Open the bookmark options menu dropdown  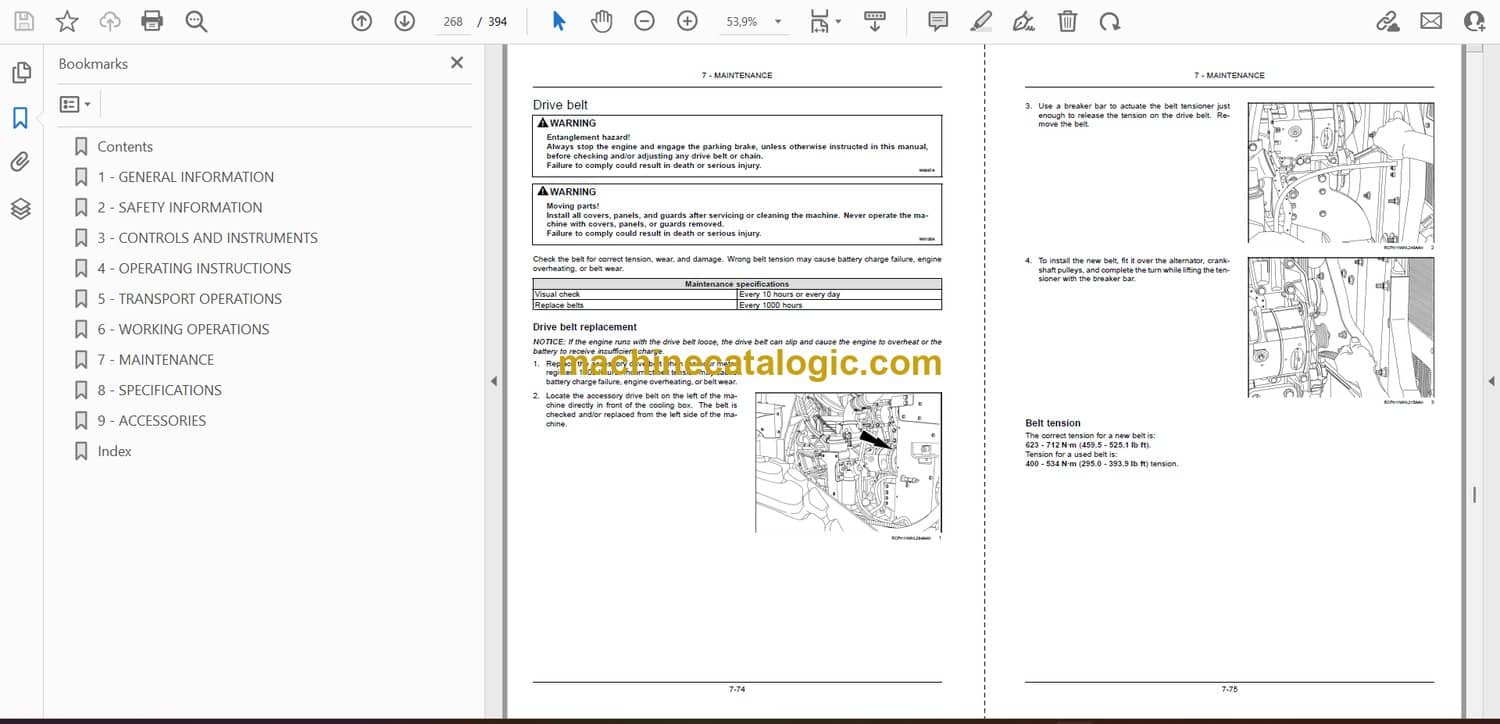point(75,104)
